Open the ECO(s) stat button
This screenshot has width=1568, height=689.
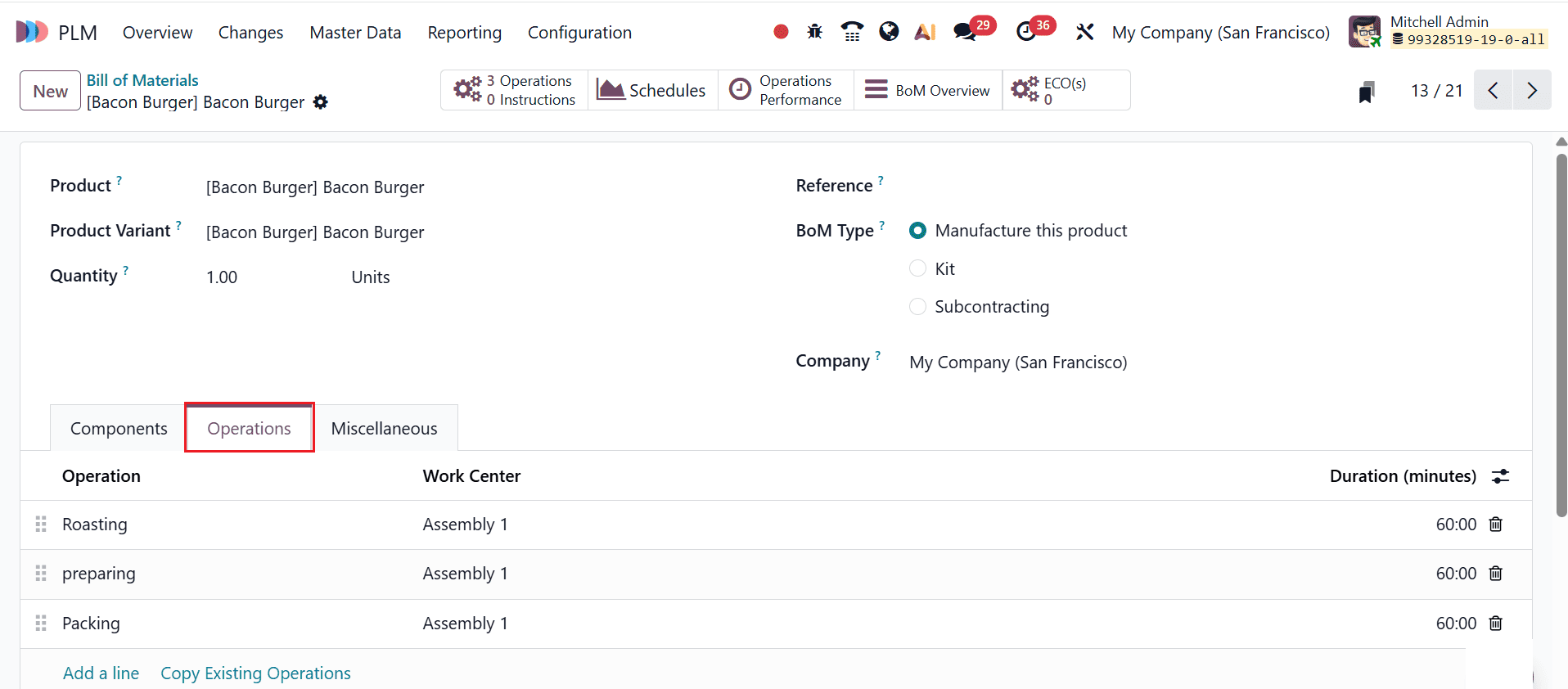[x=1066, y=90]
